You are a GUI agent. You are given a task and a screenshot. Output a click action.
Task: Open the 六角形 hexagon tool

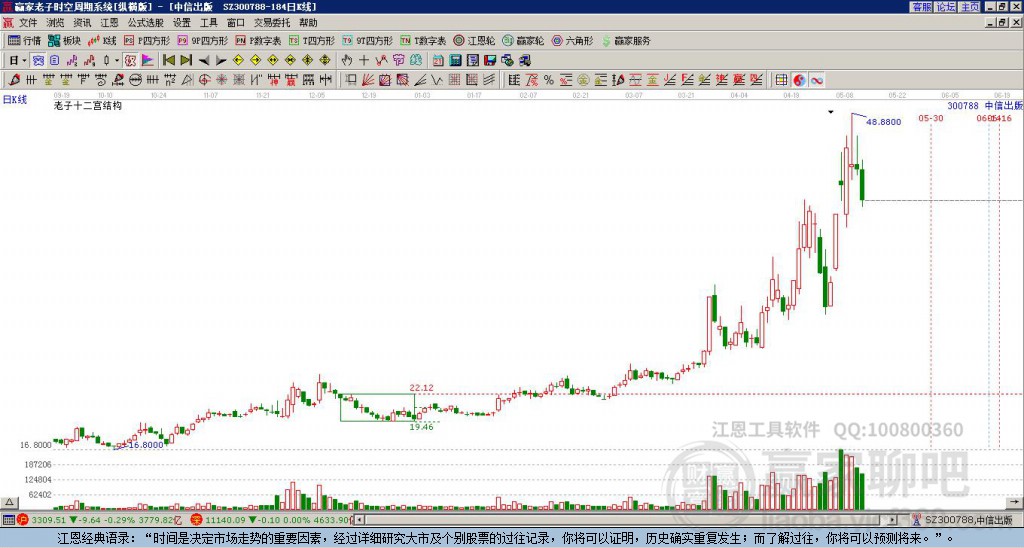click(573, 40)
